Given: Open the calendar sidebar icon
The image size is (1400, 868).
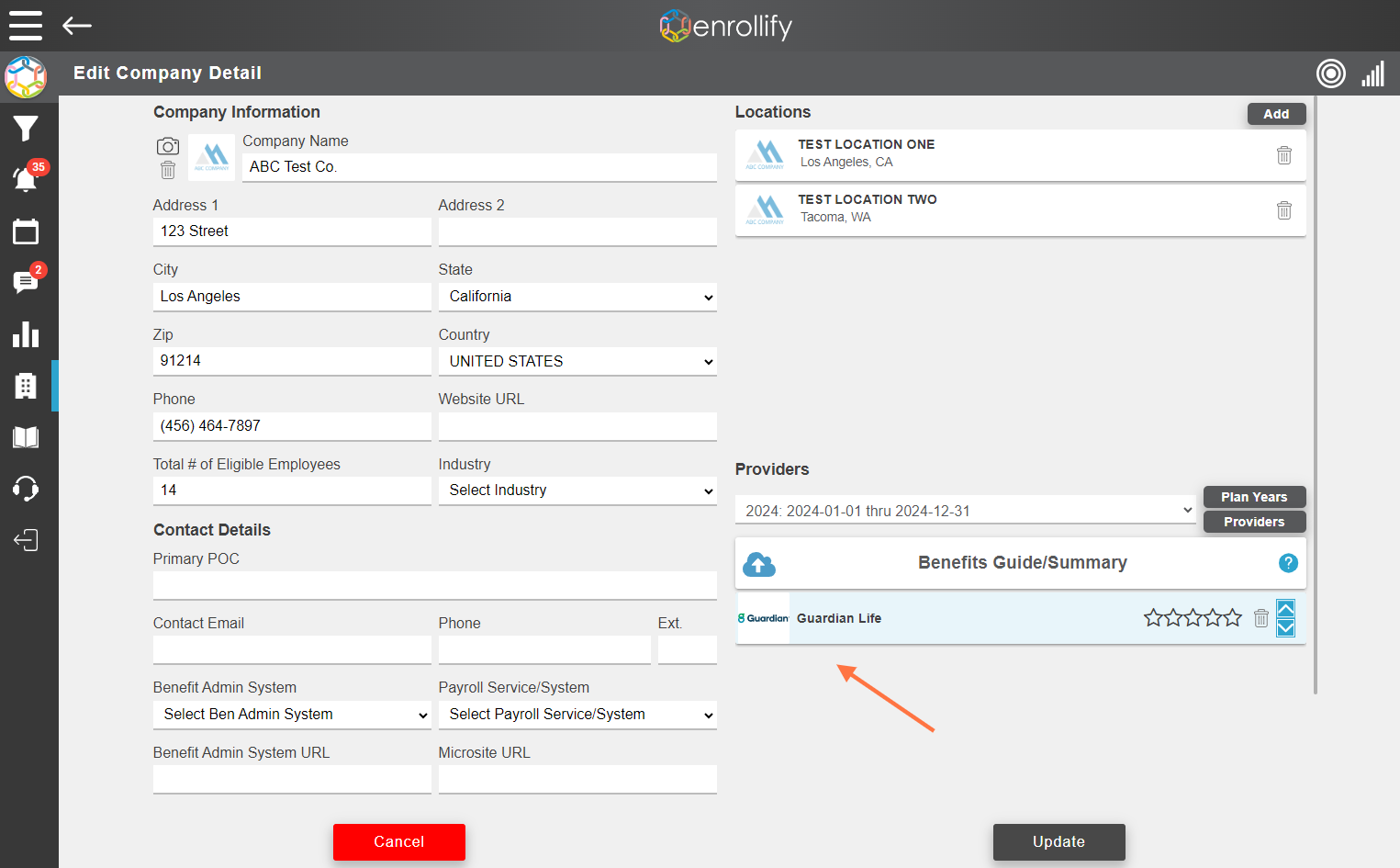Looking at the screenshot, I should [26, 231].
